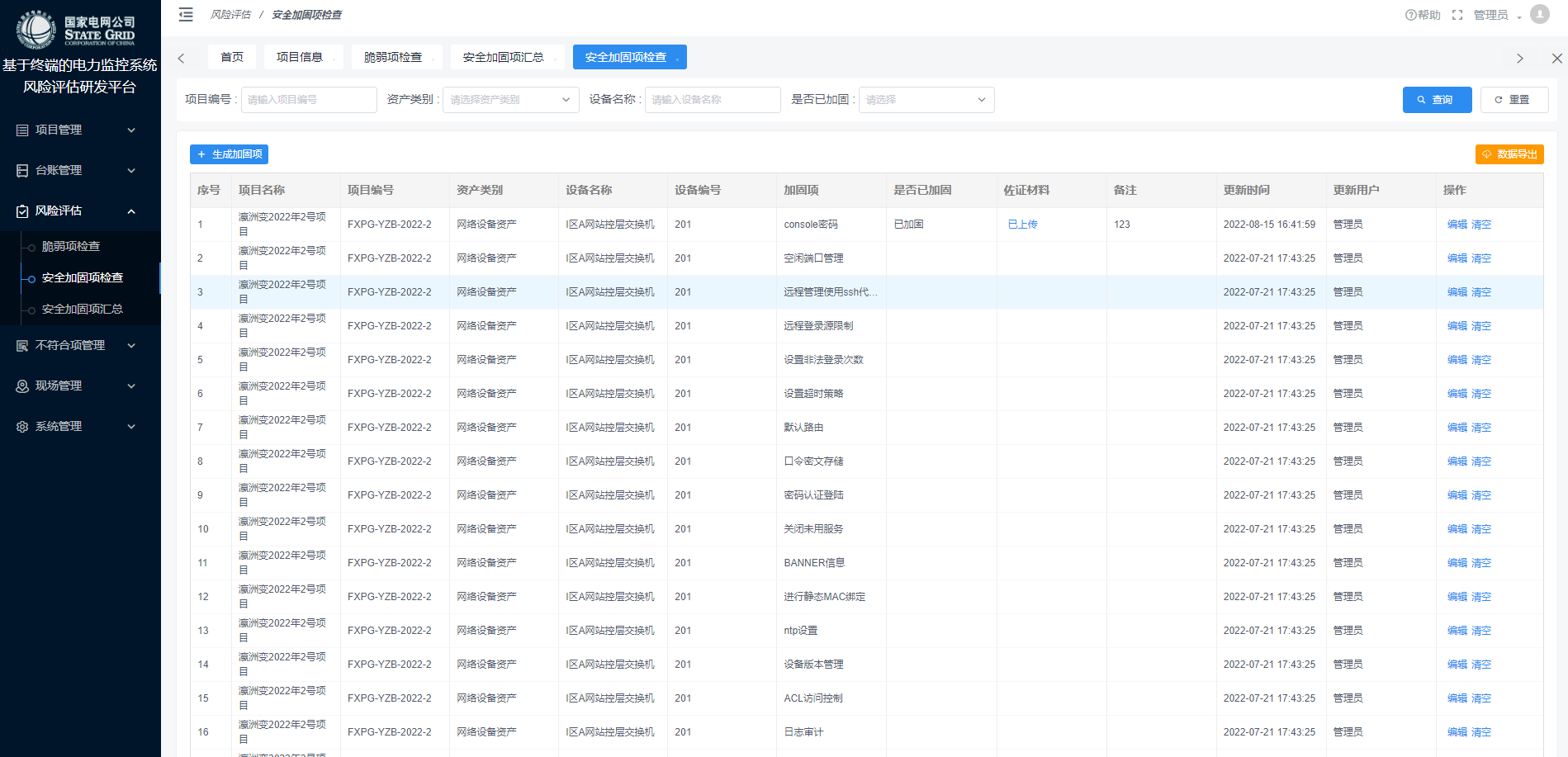This screenshot has width=1568, height=757.
Task: Open the 管理员 user dropdown
Action: 1497,15
